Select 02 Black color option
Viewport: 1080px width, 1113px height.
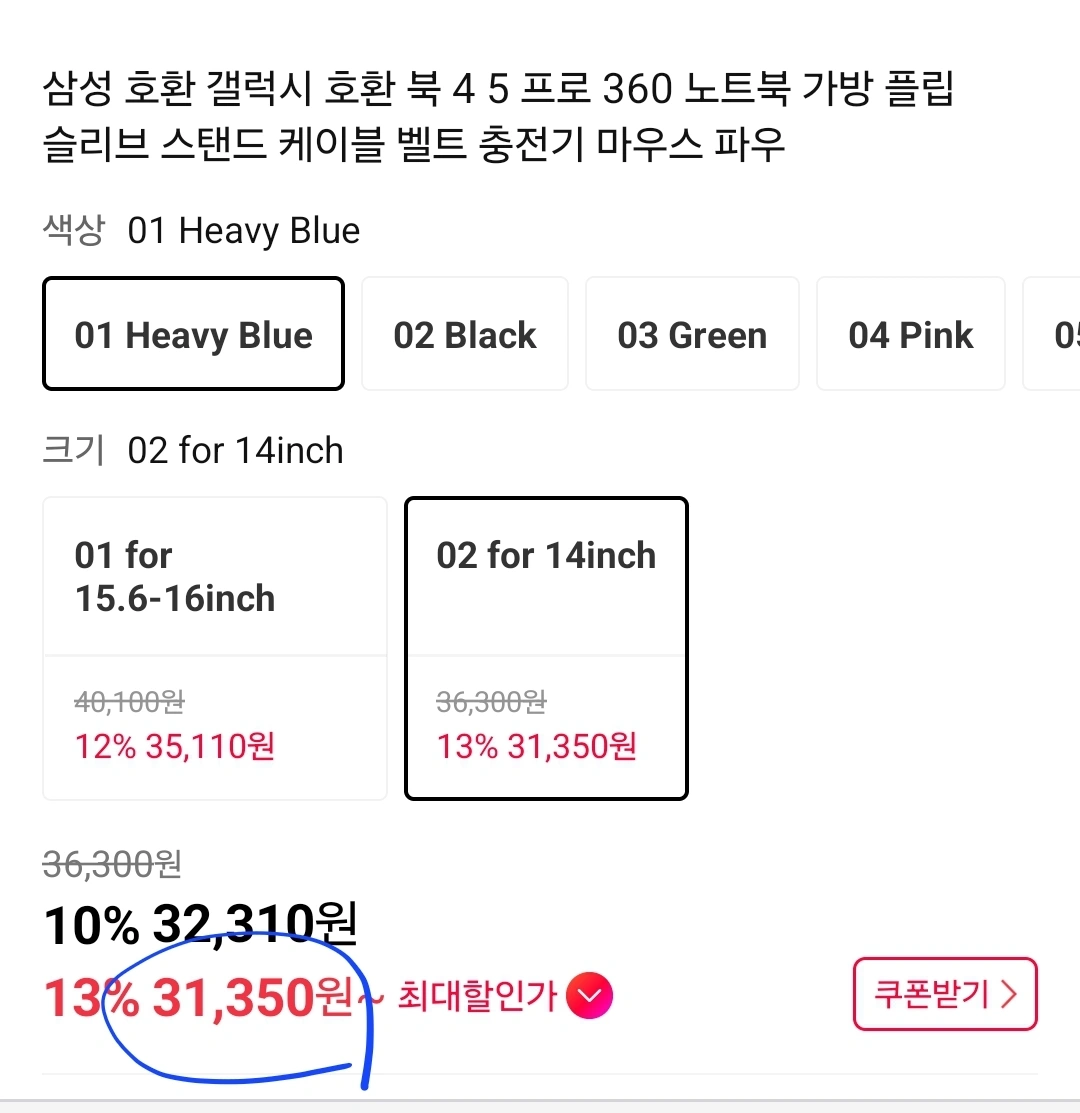pos(465,334)
